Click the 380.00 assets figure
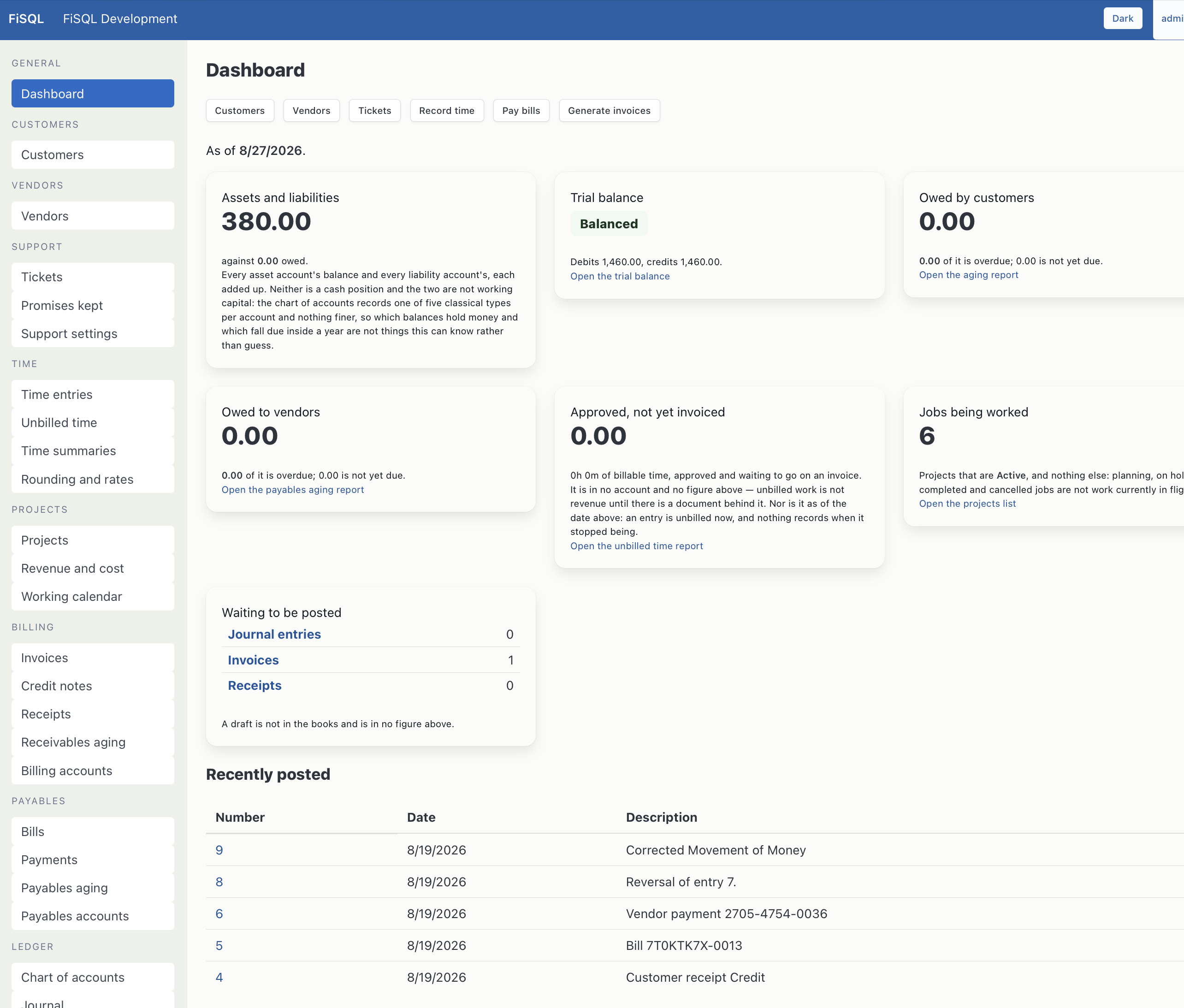The width and height of the screenshot is (1184, 1008). pos(266,222)
